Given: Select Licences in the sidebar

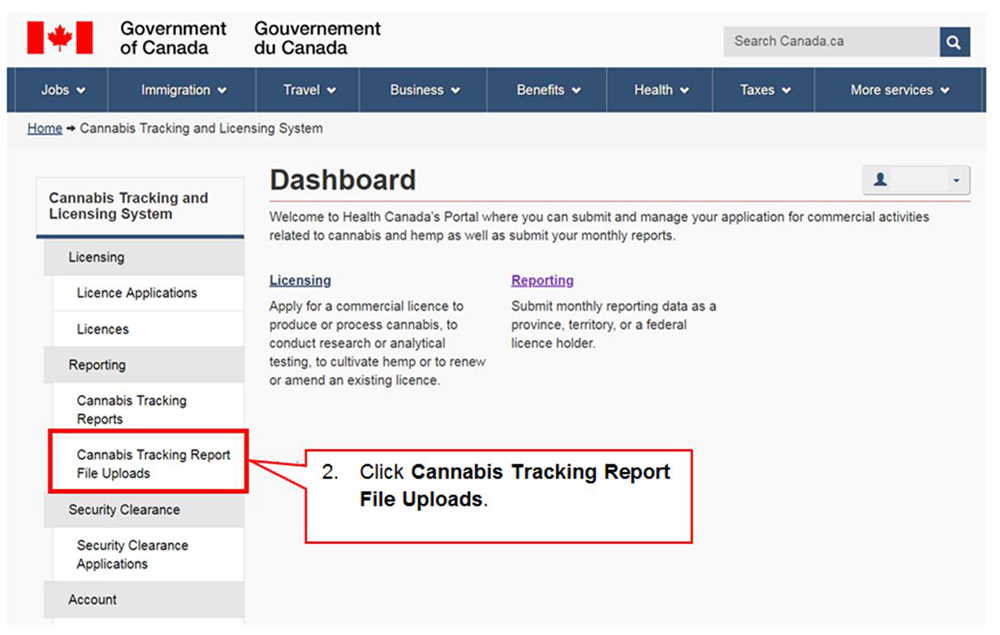Looking at the screenshot, I should pos(103,329).
